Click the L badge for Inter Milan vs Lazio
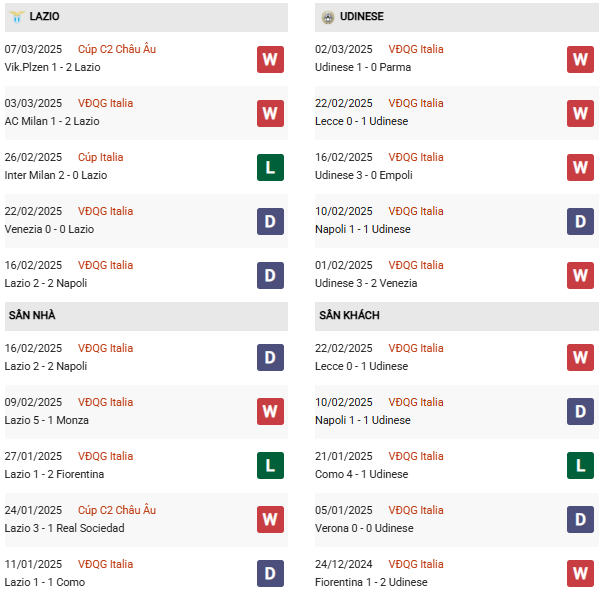 click(x=270, y=167)
